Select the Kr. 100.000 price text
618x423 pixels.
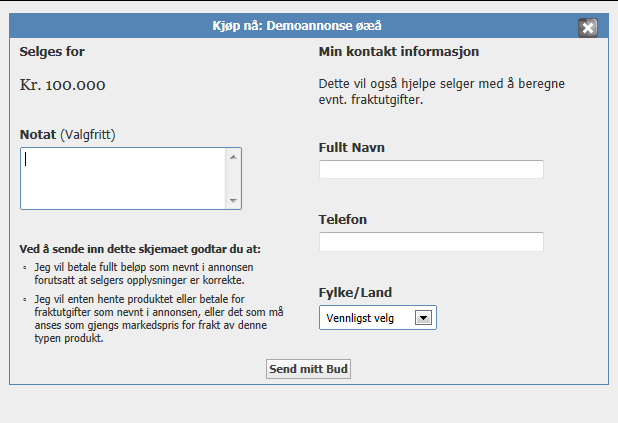click(x=63, y=85)
